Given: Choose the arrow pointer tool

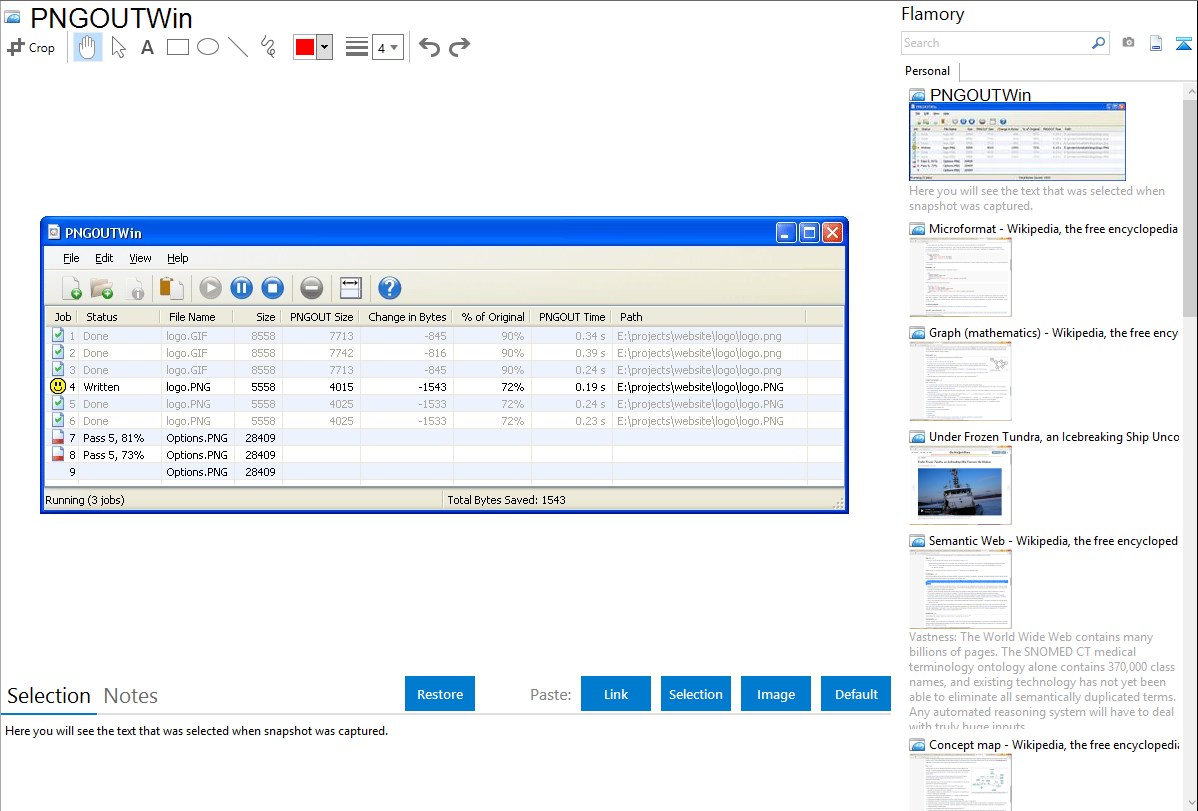Looking at the screenshot, I should tap(118, 47).
